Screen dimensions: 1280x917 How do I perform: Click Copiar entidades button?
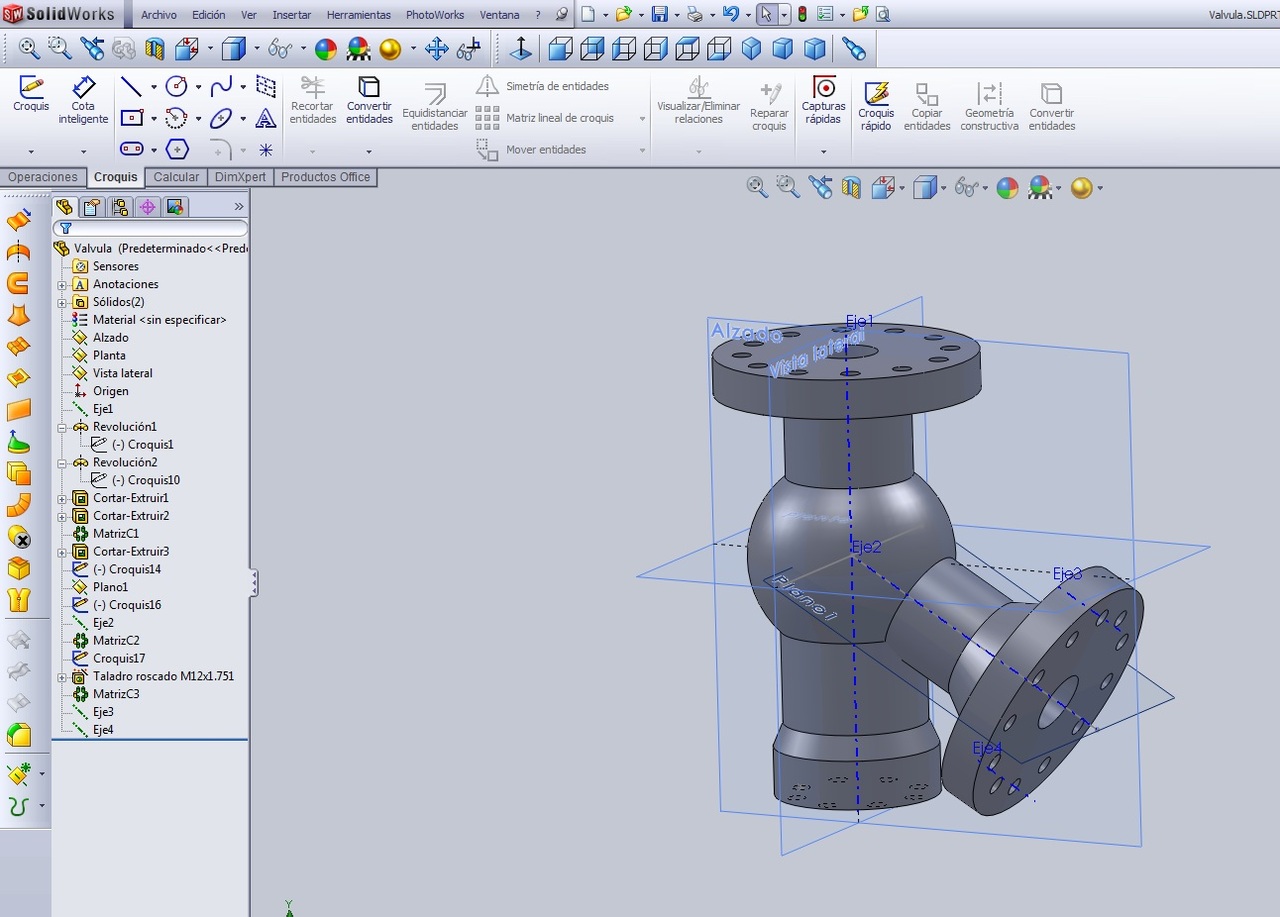click(x=927, y=107)
